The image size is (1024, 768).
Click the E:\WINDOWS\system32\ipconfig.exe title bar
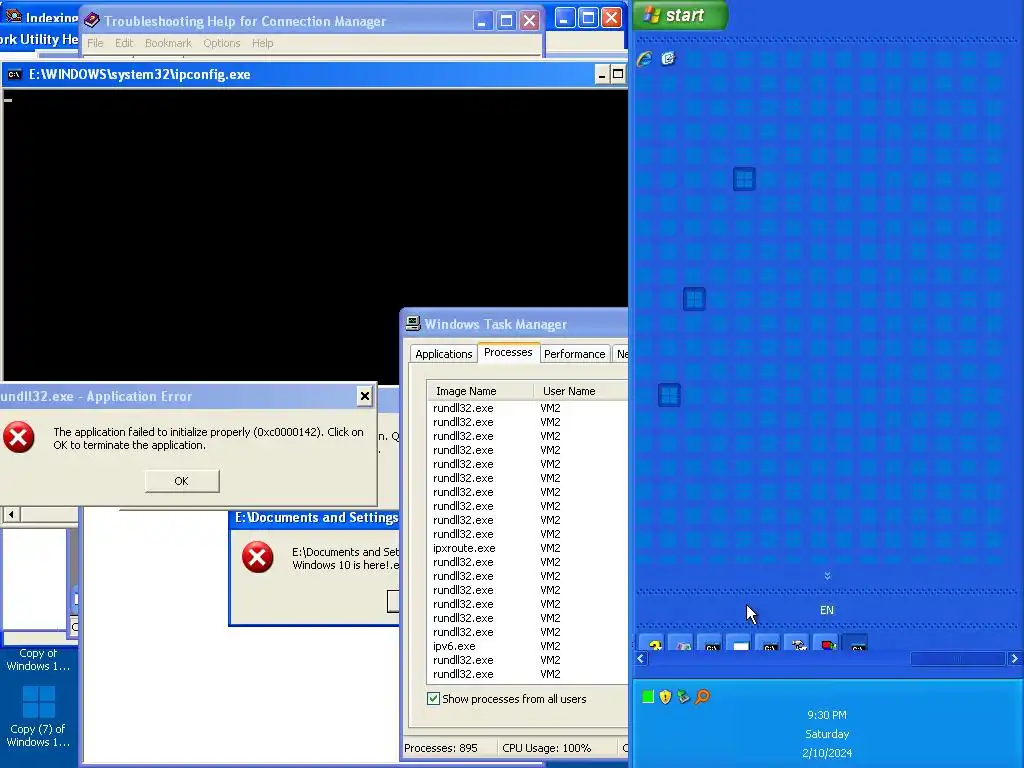[x=313, y=74]
